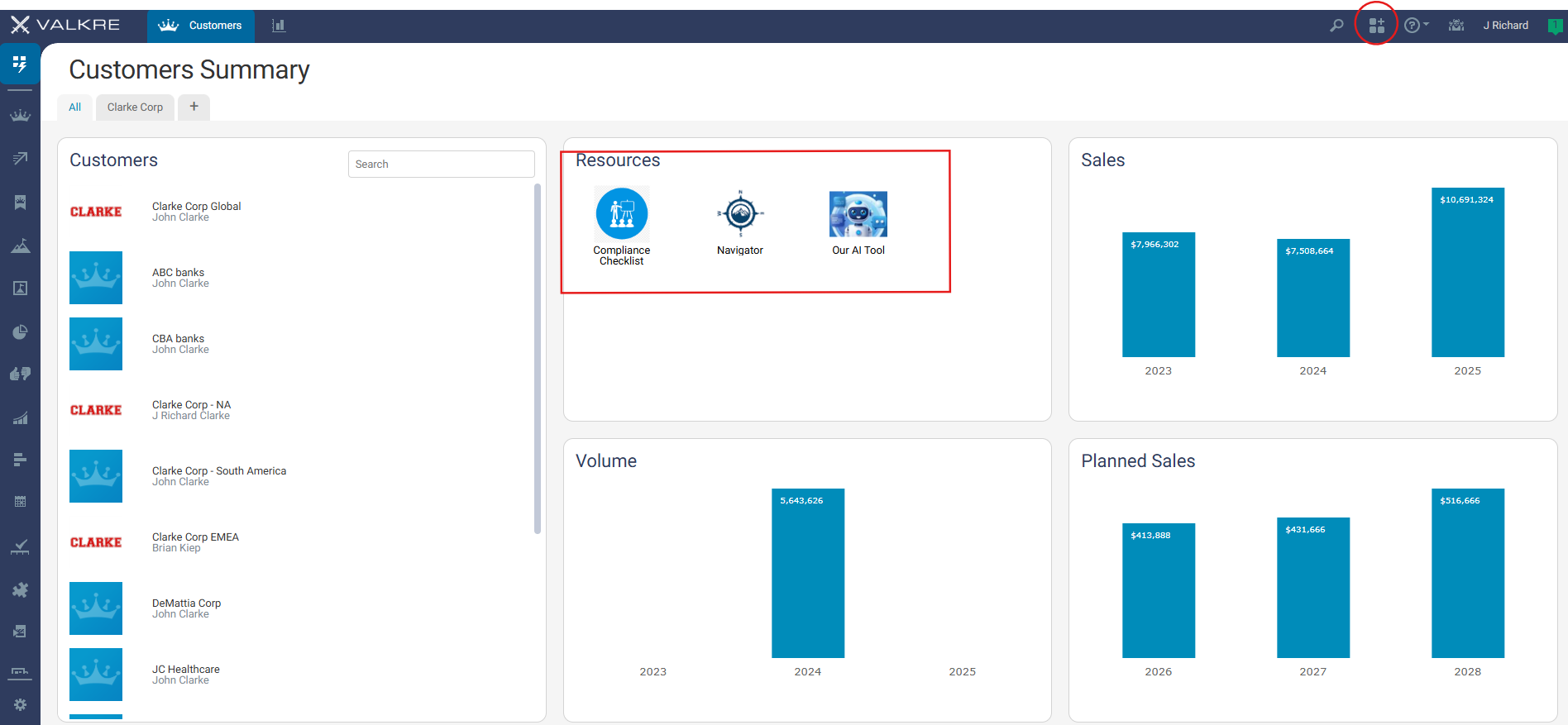Switch to the Customers top tab
Screen dimensions: 1568x725
click(201, 26)
